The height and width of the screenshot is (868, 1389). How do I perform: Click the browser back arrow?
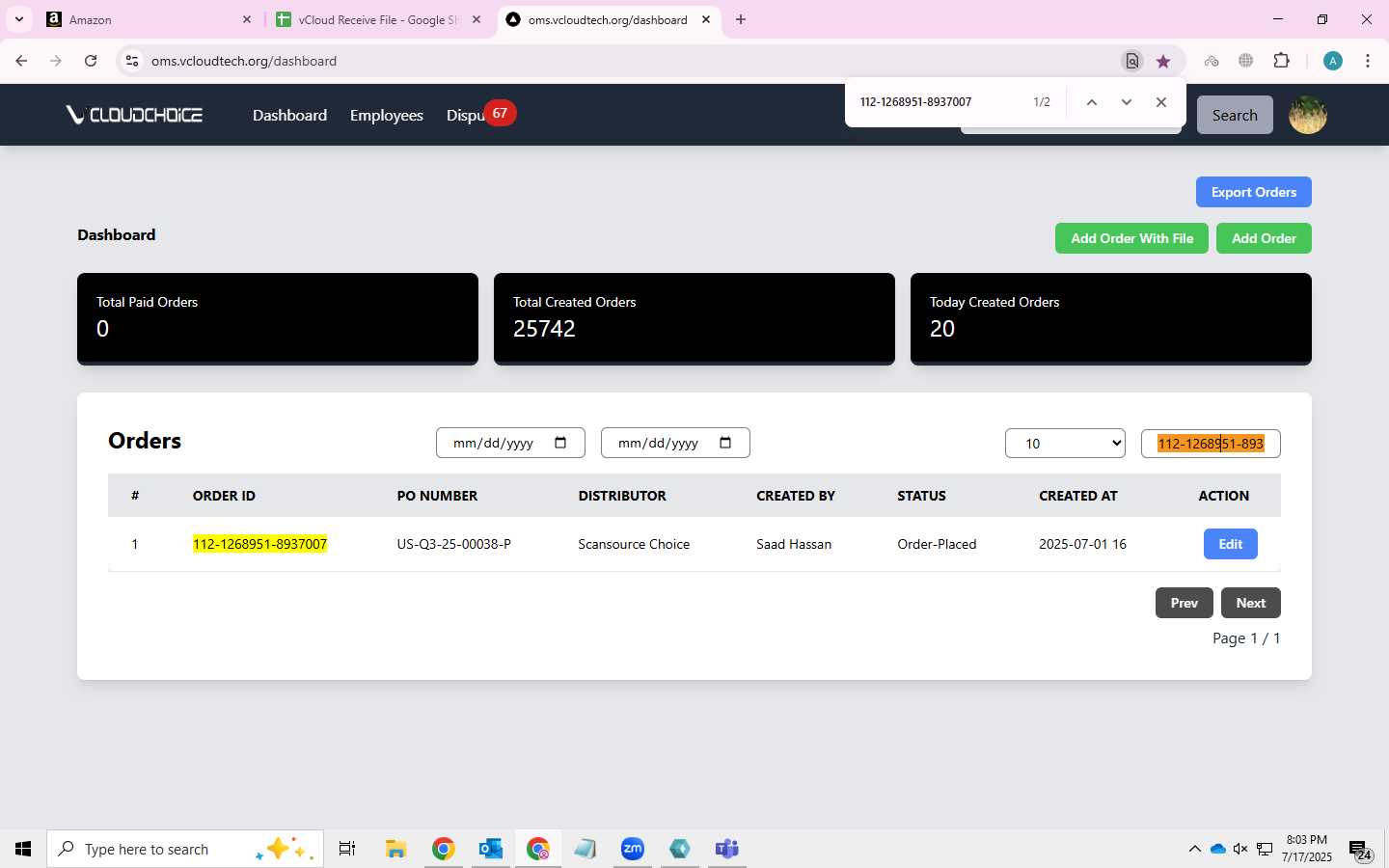pyautogui.click(x=21, y=61)
